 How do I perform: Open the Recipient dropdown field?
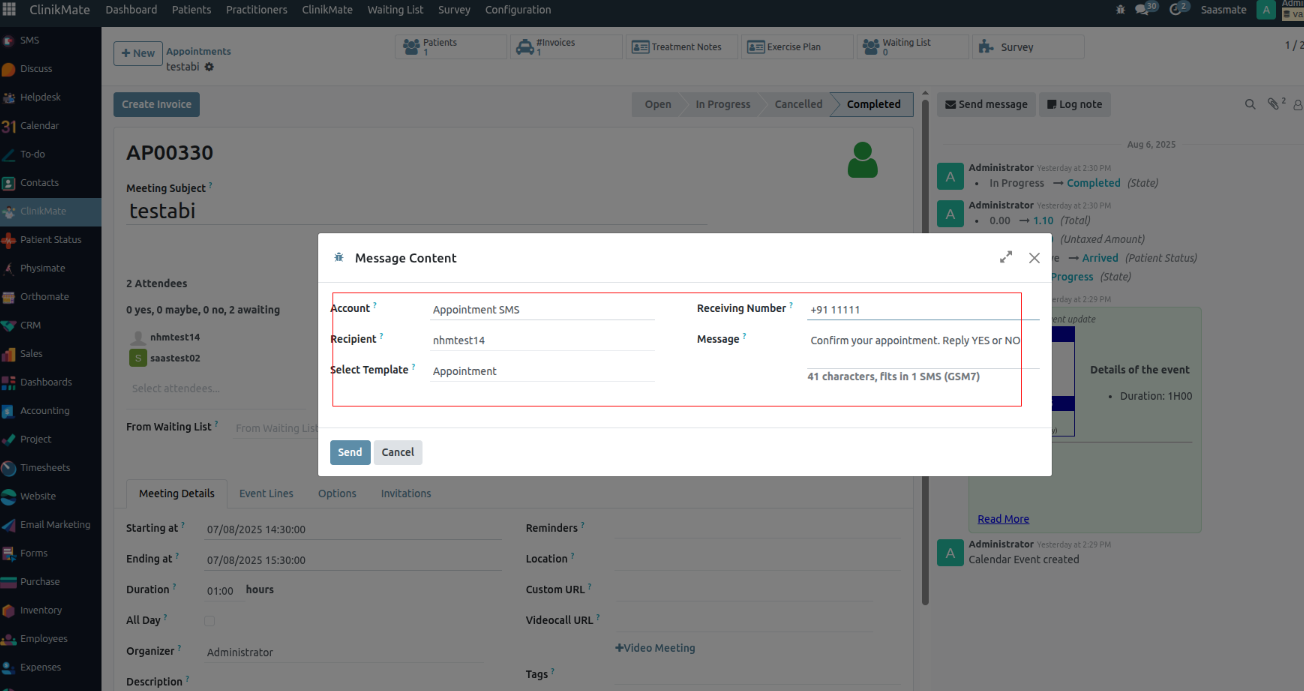(542, 340)
